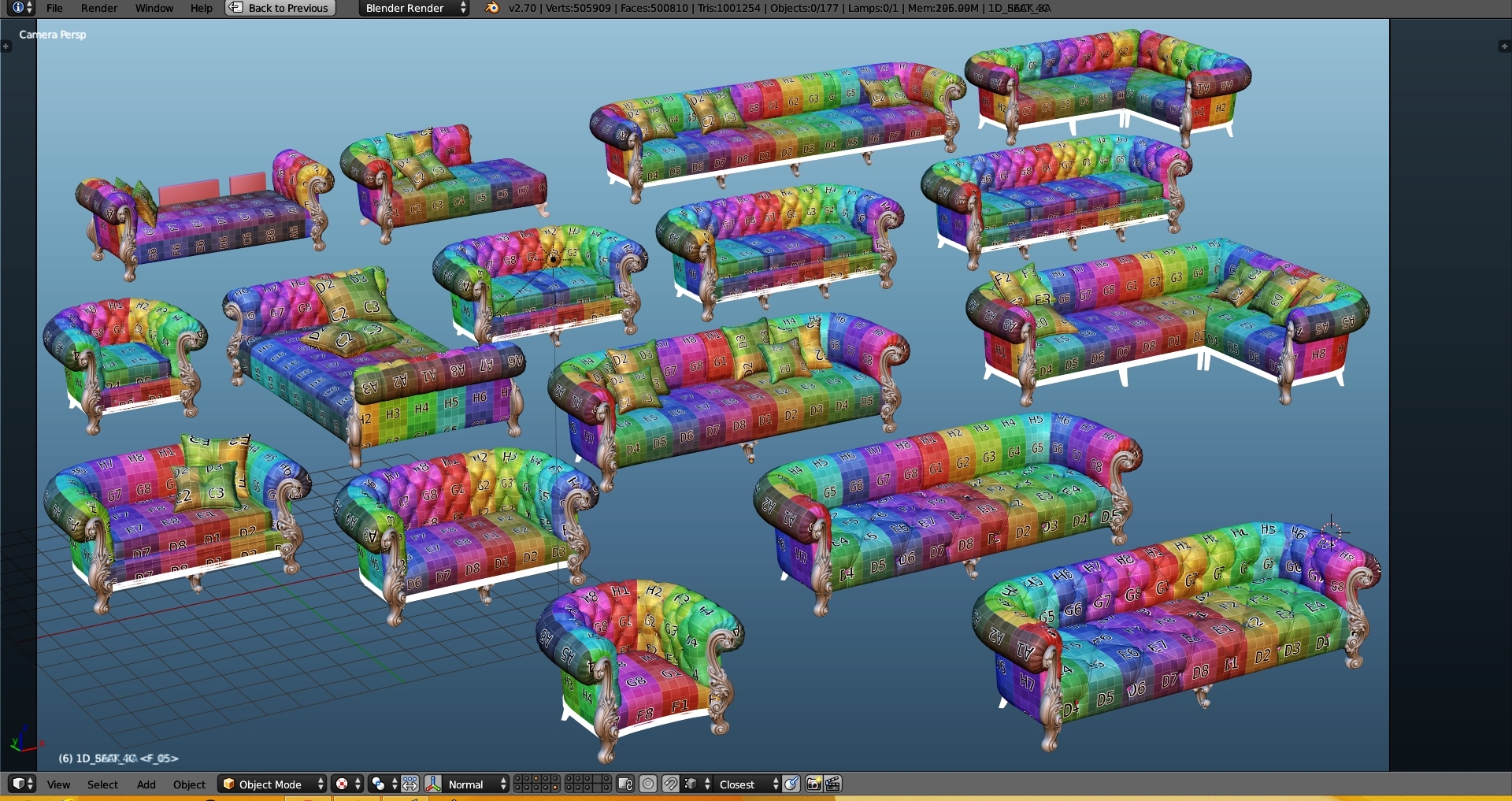Click the move-object-centers-only icon
This screenshot has width=1512, height=801.
click(410, 784)
